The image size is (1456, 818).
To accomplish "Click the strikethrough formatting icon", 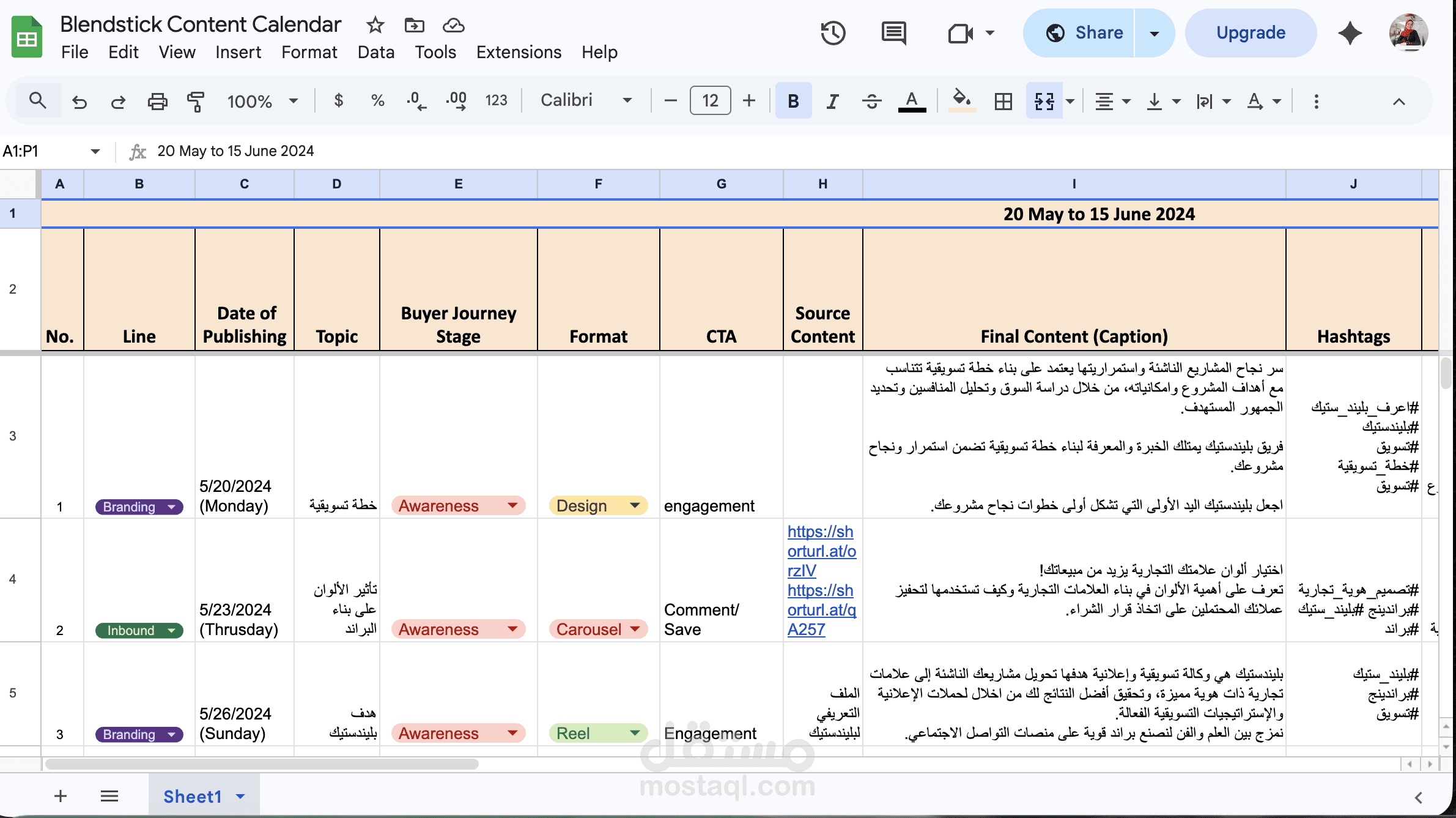I will pos(871,101).
